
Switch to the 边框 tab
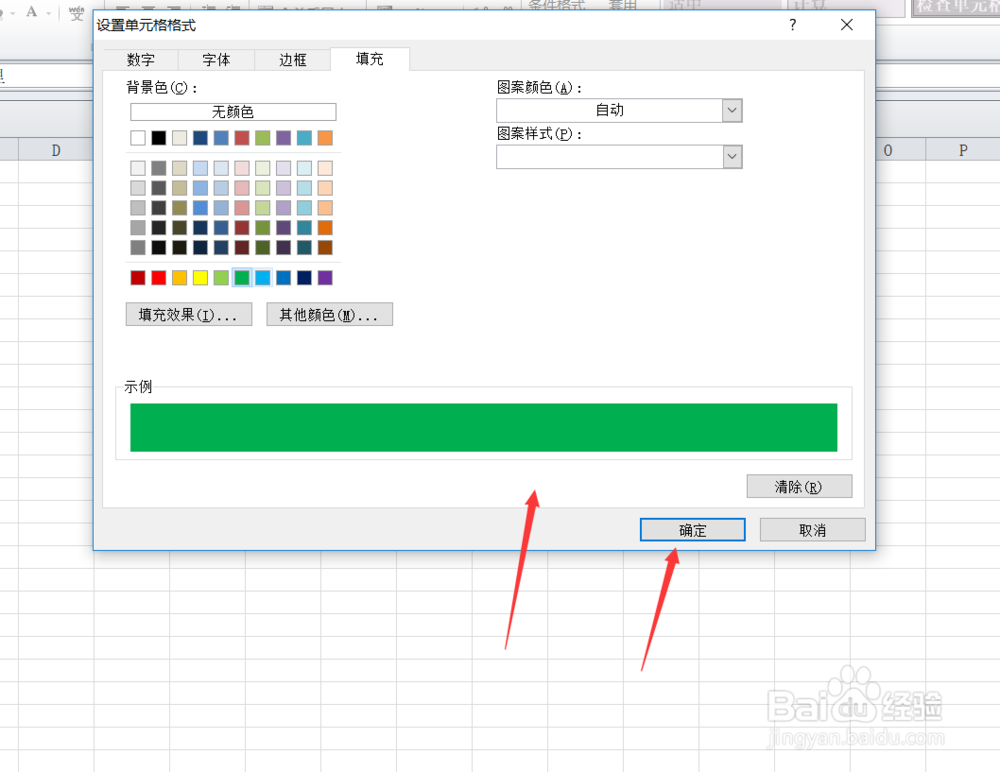click(293, 59)
